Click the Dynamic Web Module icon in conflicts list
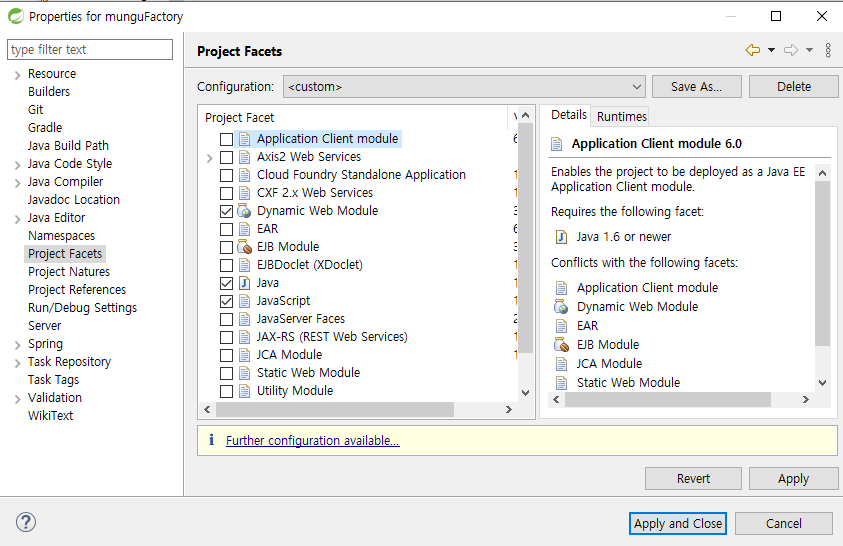The image size is (843, 546). tap(561, 307)
